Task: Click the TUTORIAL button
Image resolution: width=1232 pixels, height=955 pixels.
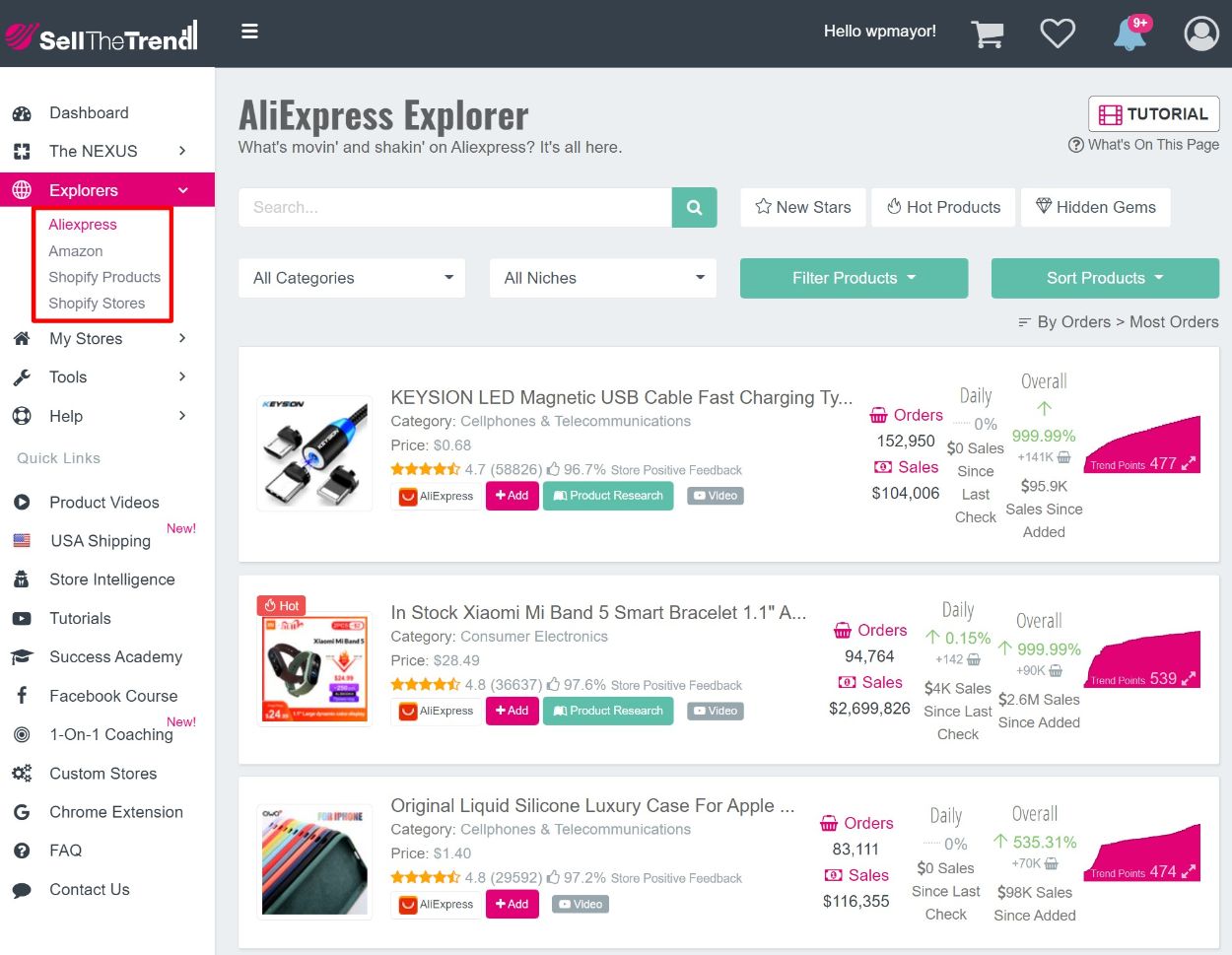Action: (x=1154, y=114)
